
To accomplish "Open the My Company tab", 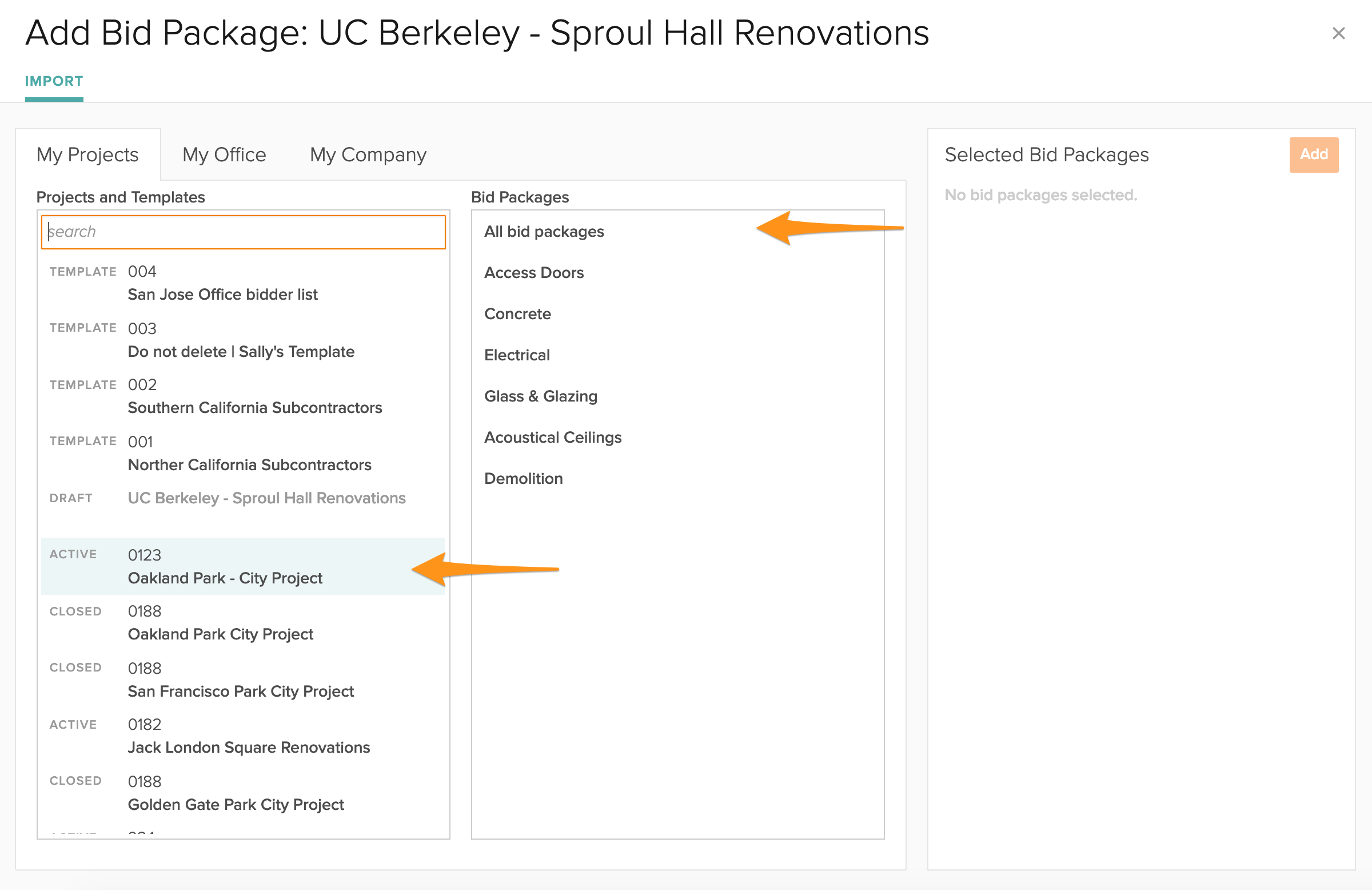I will (368, 154).
